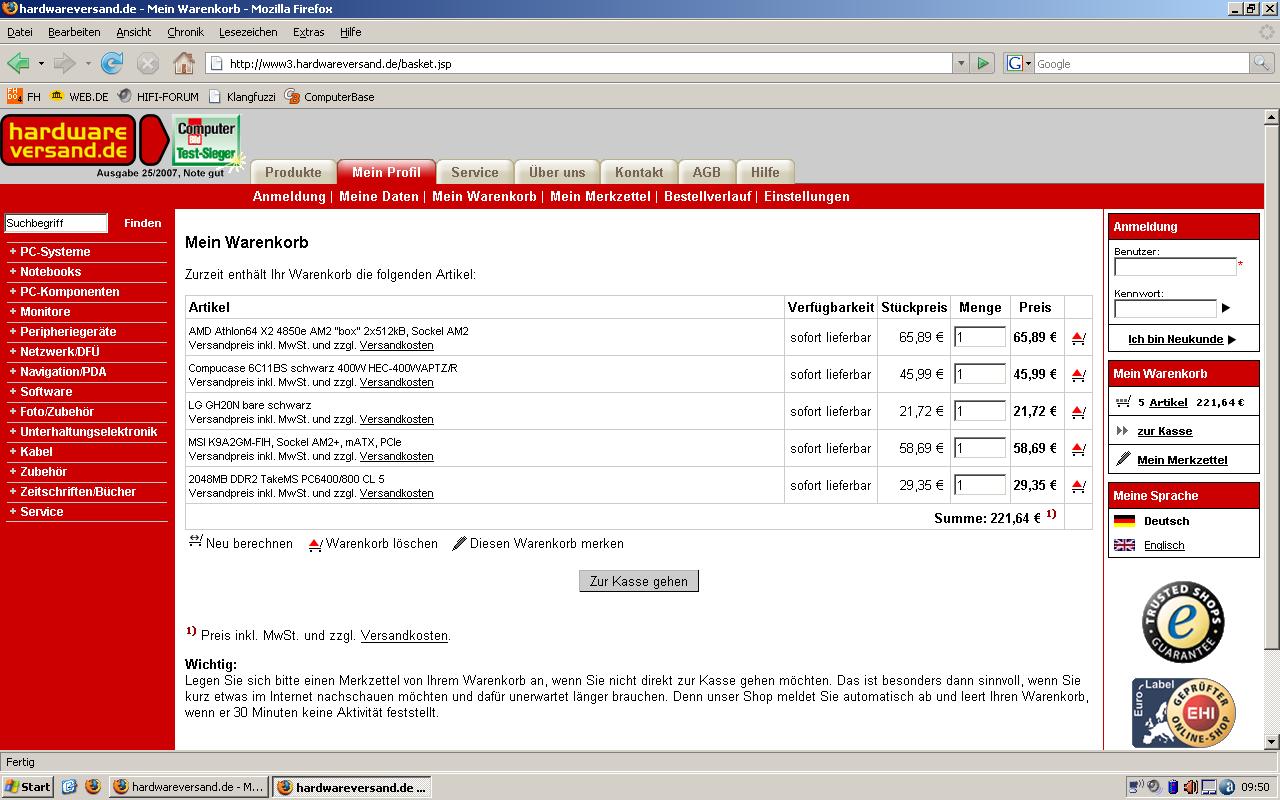Click the login arrow next to Kennwort
Screen dimensions: 1280x800
pos(1226,308)
